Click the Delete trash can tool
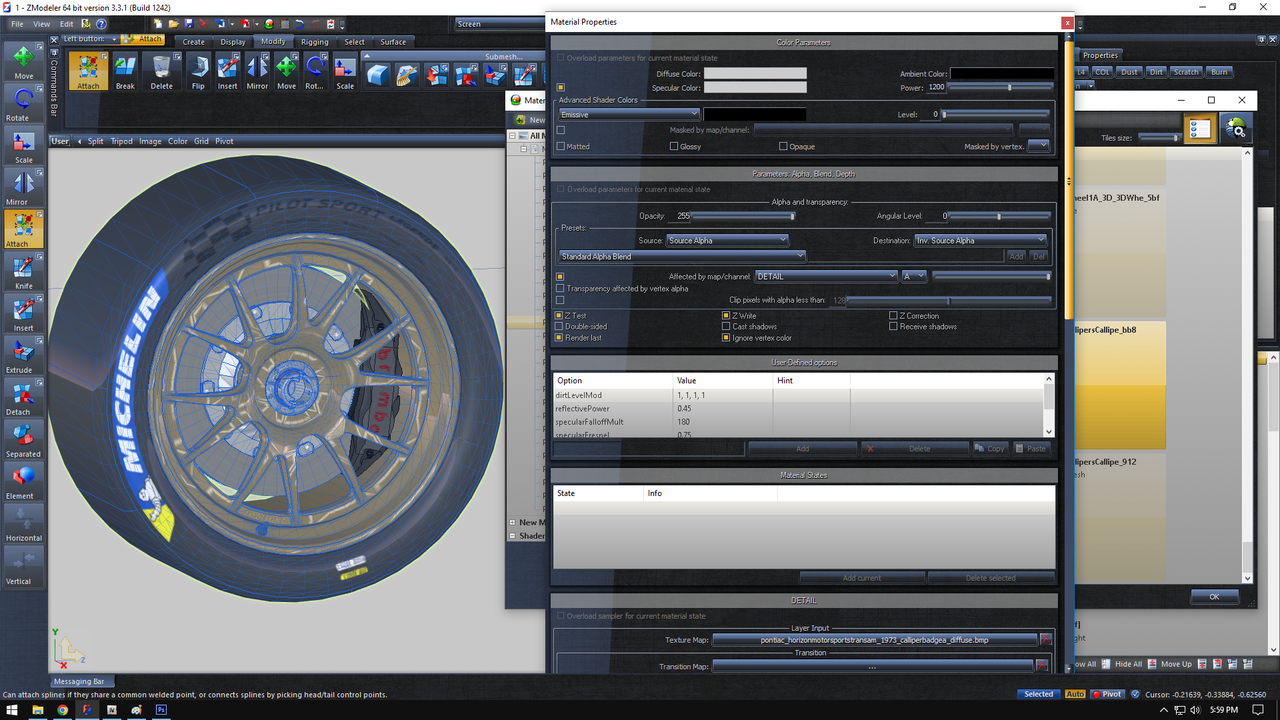This screenshot has height=720, width=1280. pyautogui.click(x=161, y=71)
